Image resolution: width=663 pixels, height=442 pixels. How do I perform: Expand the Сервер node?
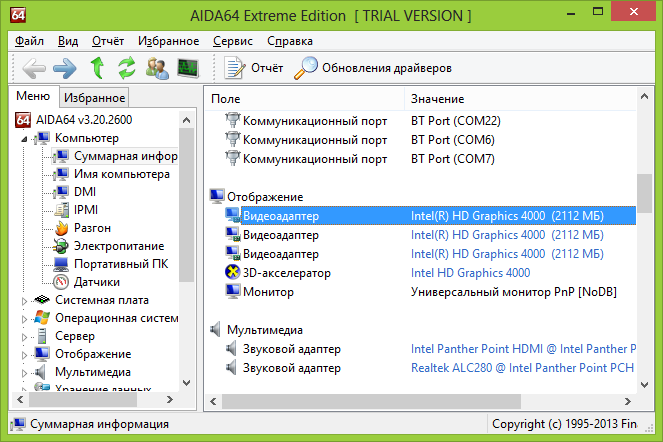[x=24, y=337]
